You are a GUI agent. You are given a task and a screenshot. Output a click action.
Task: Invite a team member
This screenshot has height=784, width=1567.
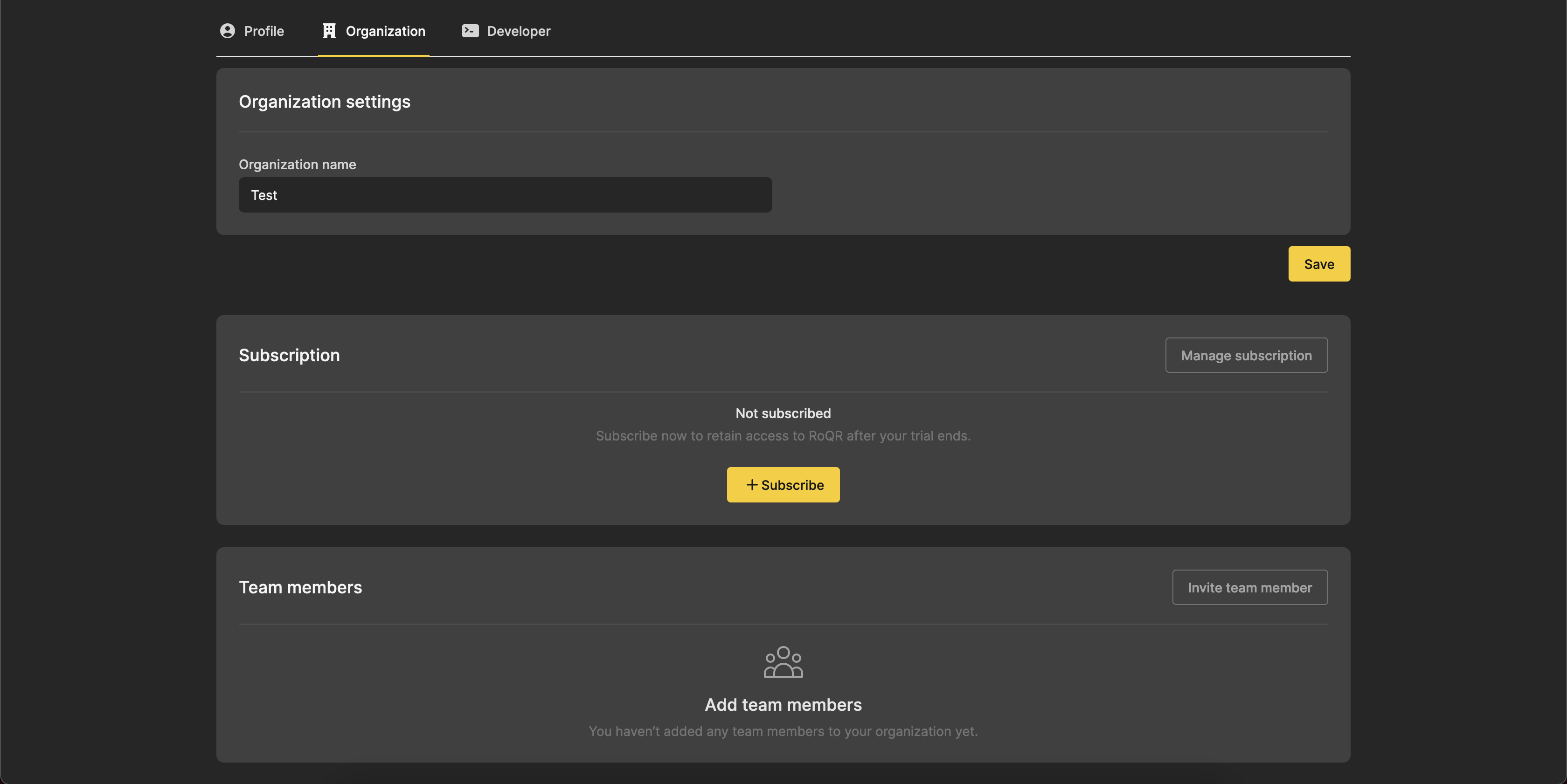(x=1249, y=588)
